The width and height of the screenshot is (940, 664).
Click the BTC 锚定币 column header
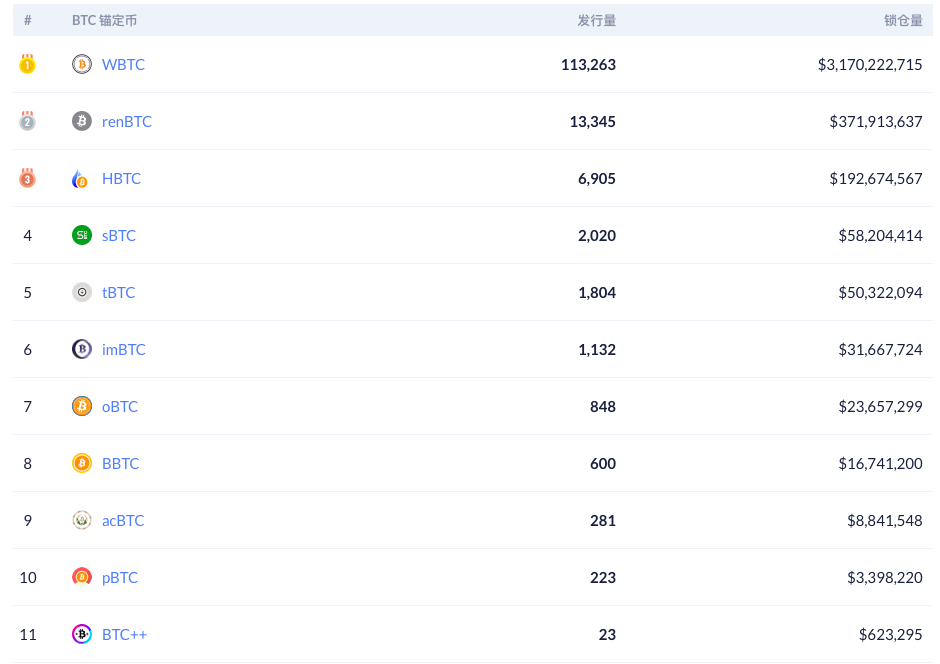pyautogui.click(x=104, y=20)
